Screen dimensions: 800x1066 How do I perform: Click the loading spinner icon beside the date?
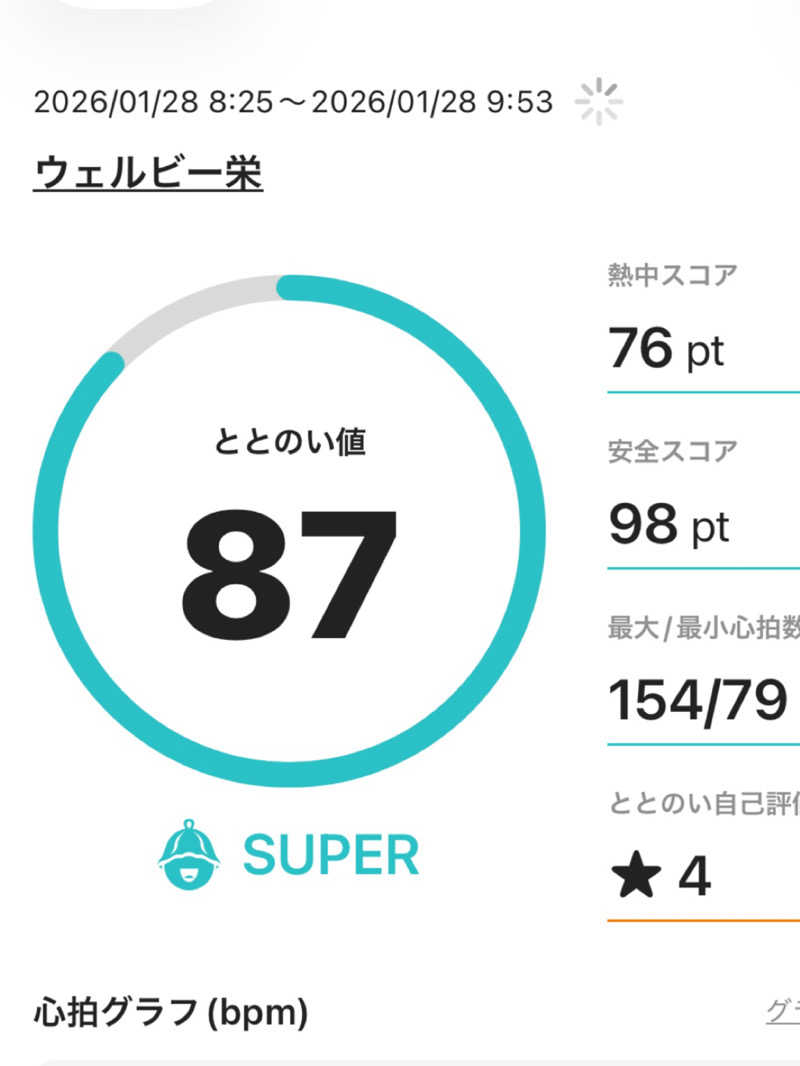tap(599, 103)
